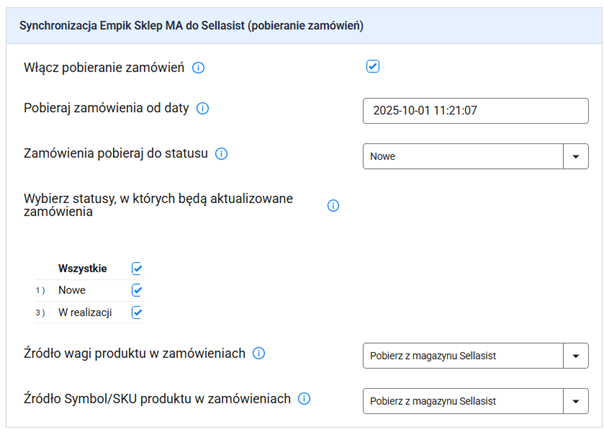This screenshot has width=604, height=432.
Task: Click info icon beside 'Włącz pobieranie zamówień'
Action: coord(198,68)
